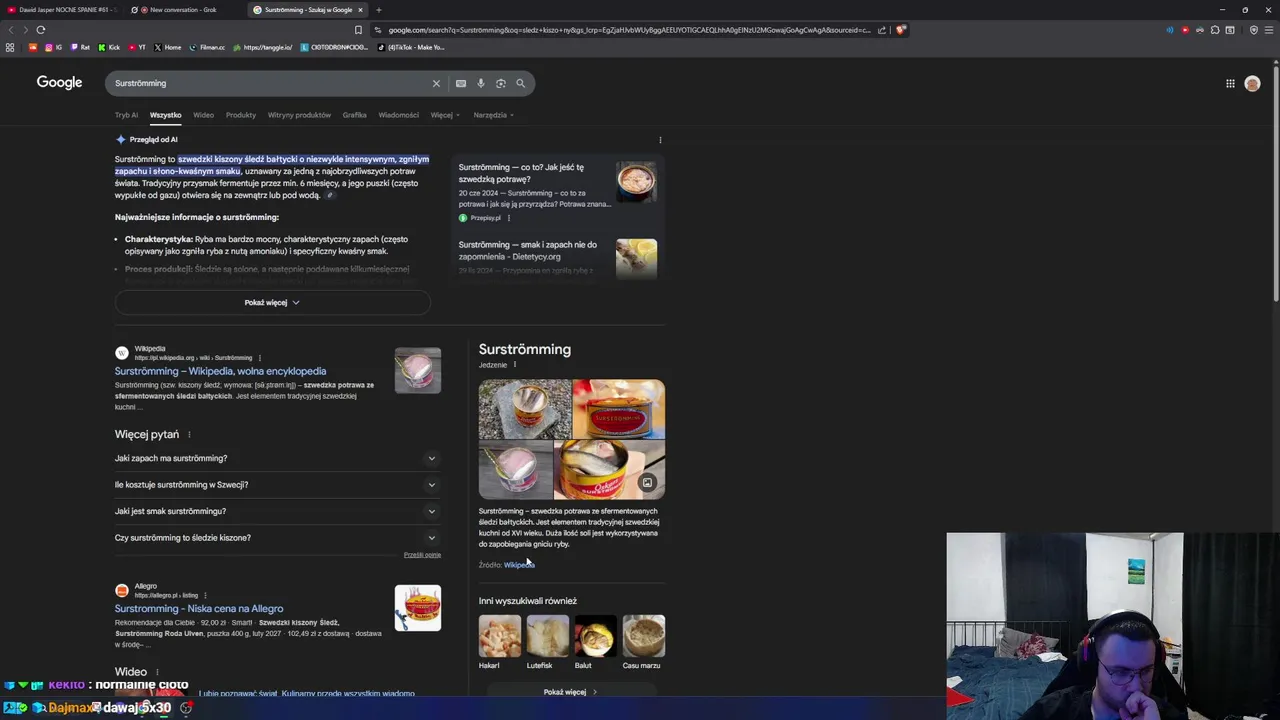The image size is (1280, 720).
Task: Switch to the Tryb AI tab
Action: [x=126, y=115]
